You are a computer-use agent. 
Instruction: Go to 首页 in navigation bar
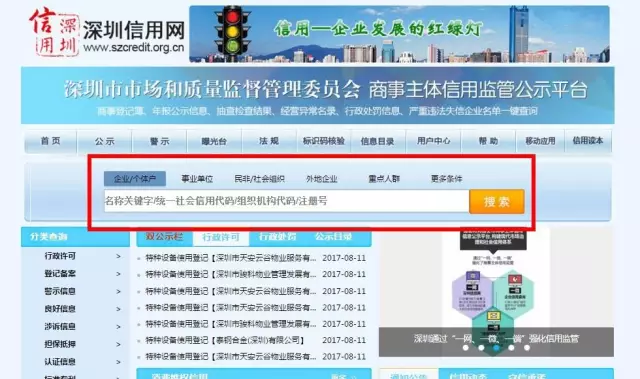[x=51, y=141]
